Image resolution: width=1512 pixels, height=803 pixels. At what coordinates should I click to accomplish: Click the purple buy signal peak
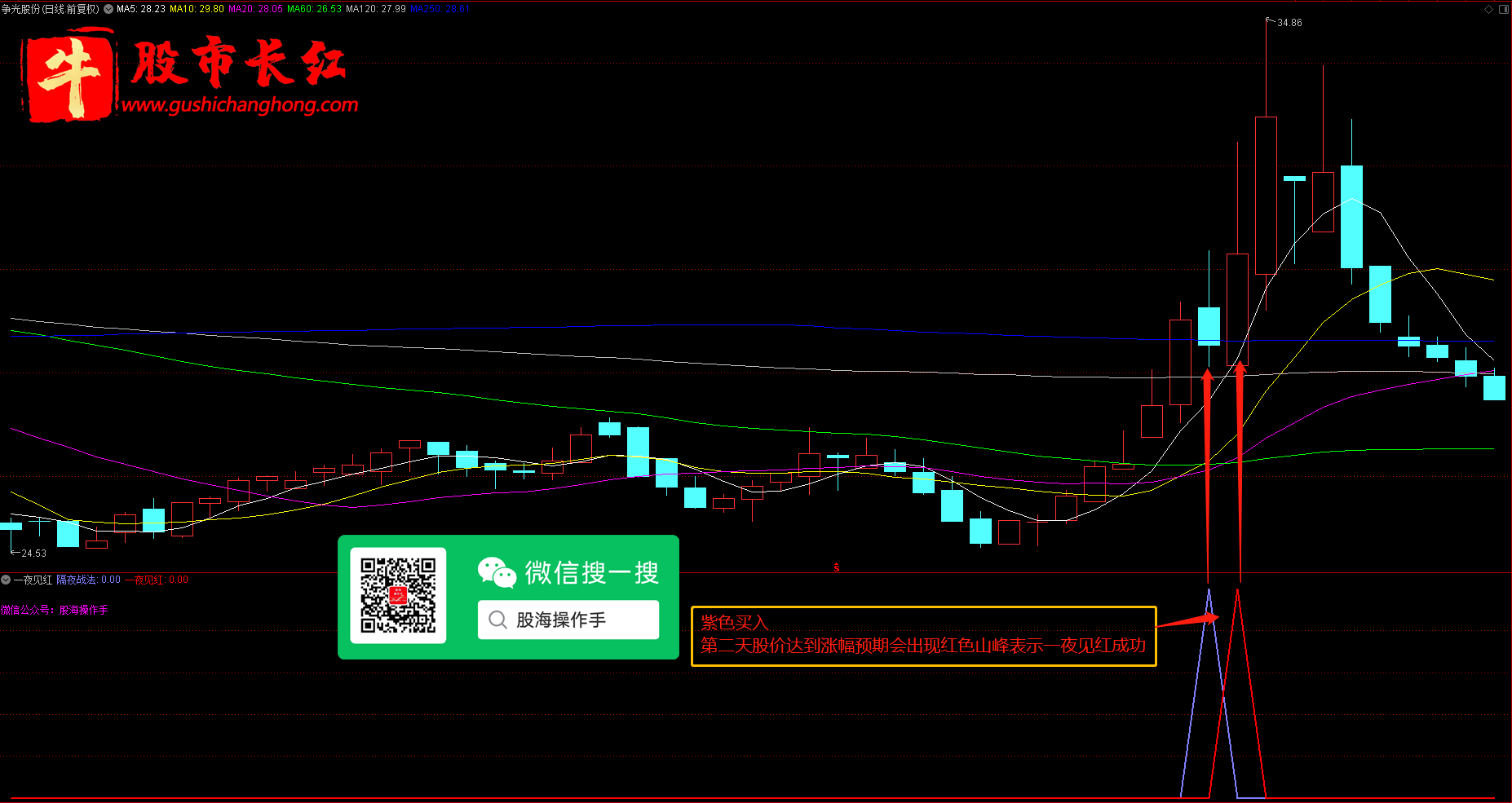pyautogui.click(x=1209, y=593)
